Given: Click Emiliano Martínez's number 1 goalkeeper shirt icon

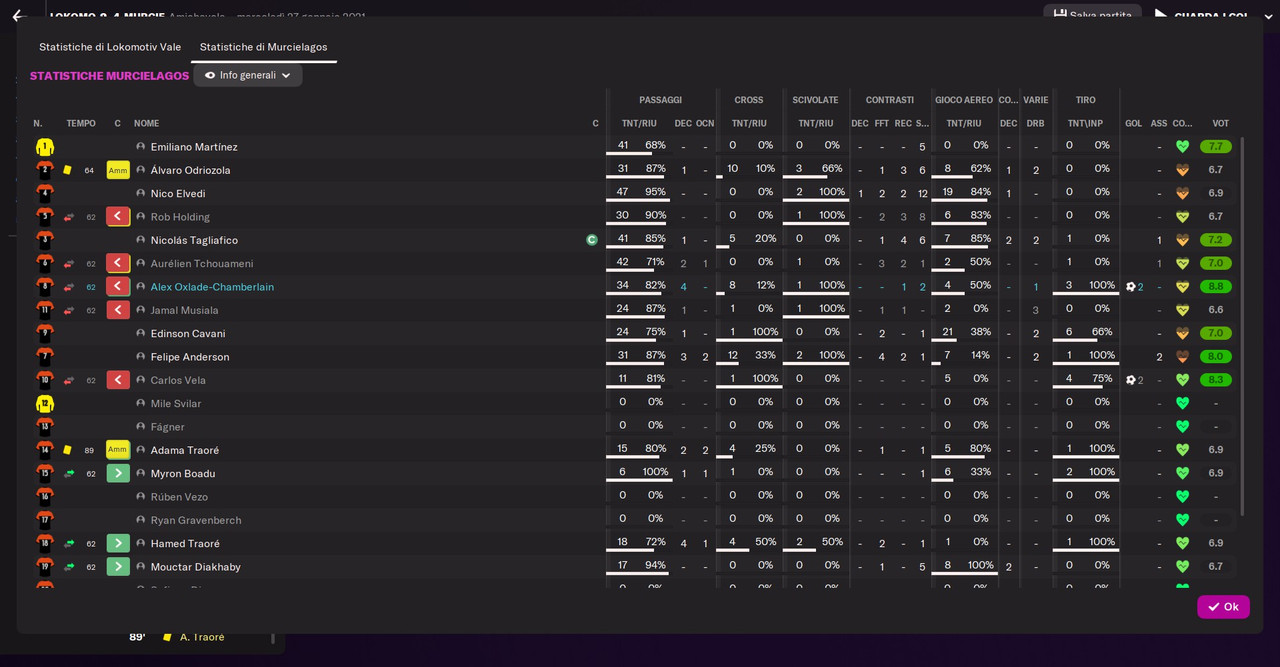Looking at the screenshot, I should pyautogui.click(x=45, y=147).
